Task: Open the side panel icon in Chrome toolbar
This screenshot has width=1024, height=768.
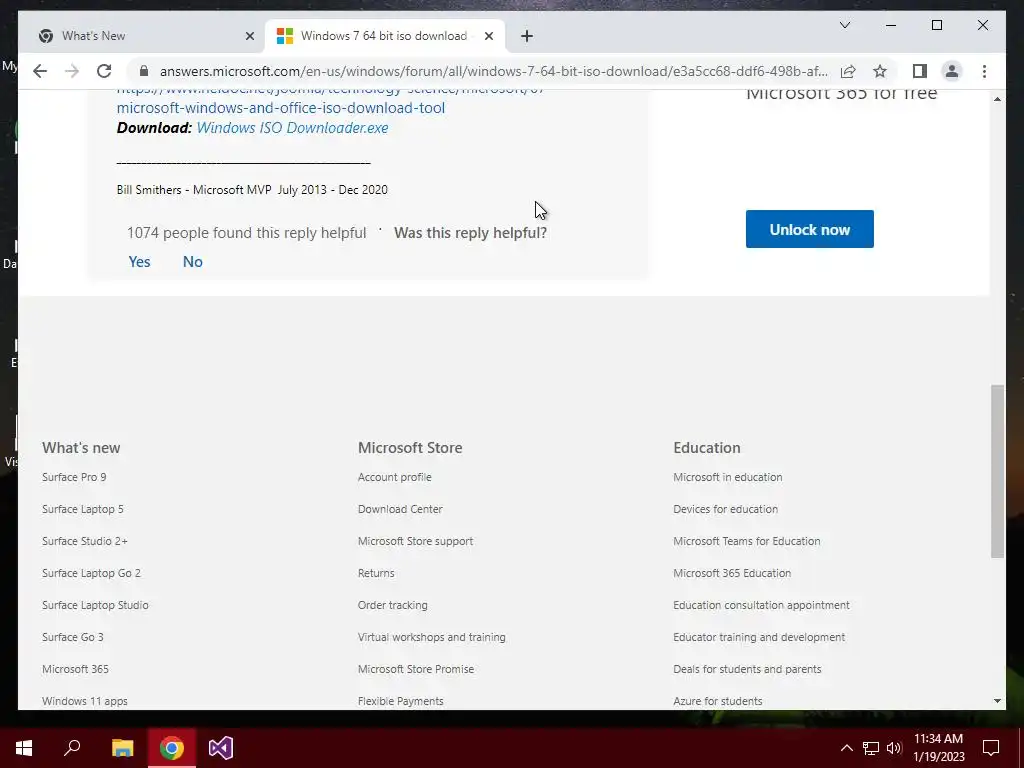Action: [920, 71]
